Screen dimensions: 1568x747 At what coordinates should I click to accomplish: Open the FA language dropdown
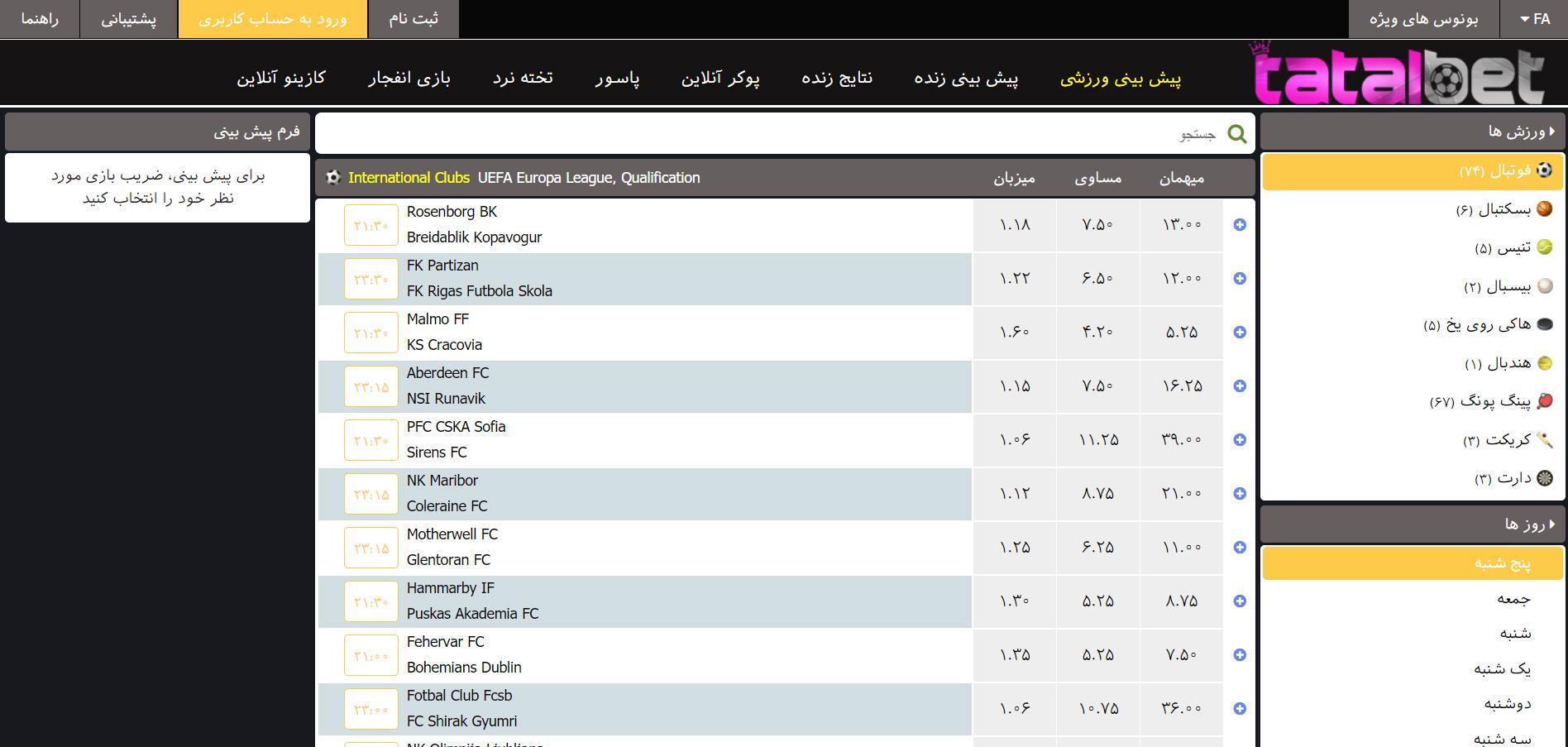[1534, 19]
